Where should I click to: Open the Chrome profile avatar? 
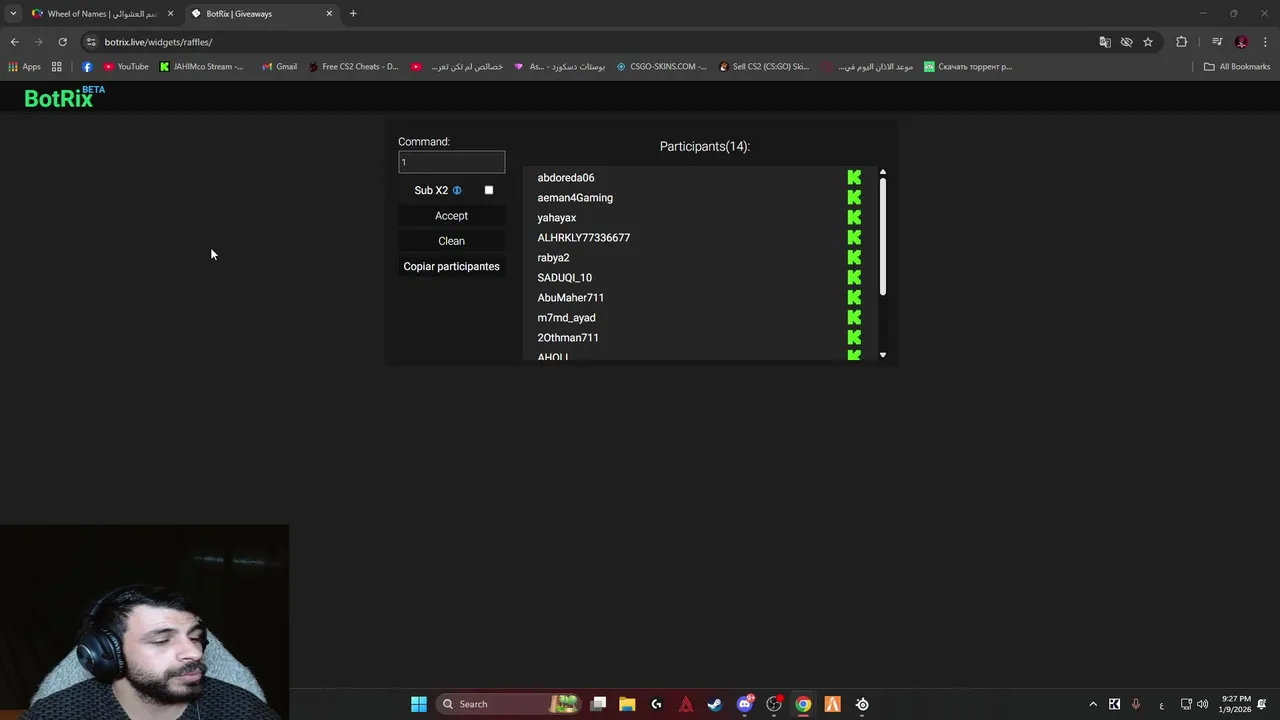click(1241, 42)
